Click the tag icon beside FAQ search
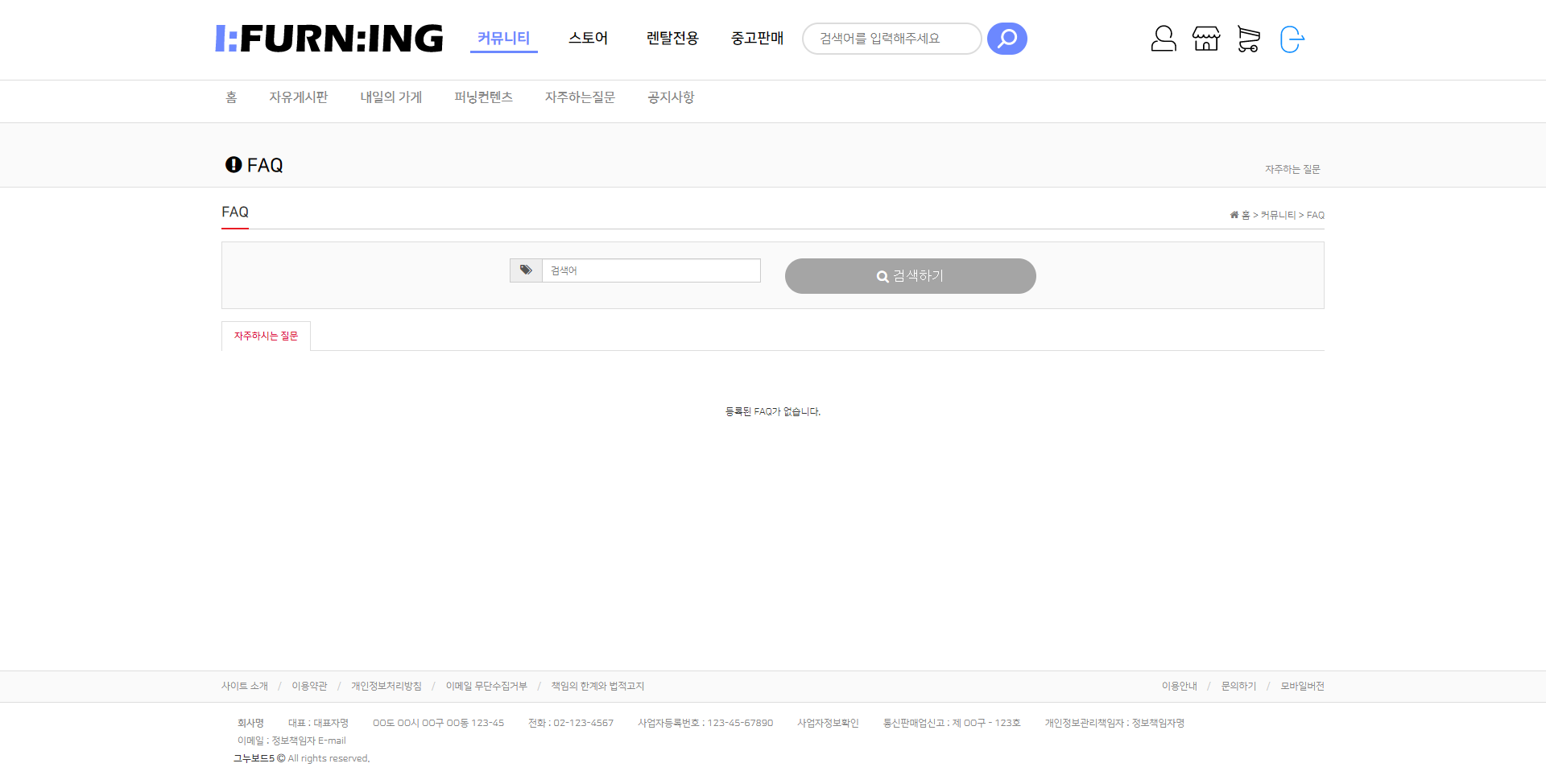The width and height of the screenshot is (1546, 784). (x=526, y=270)
